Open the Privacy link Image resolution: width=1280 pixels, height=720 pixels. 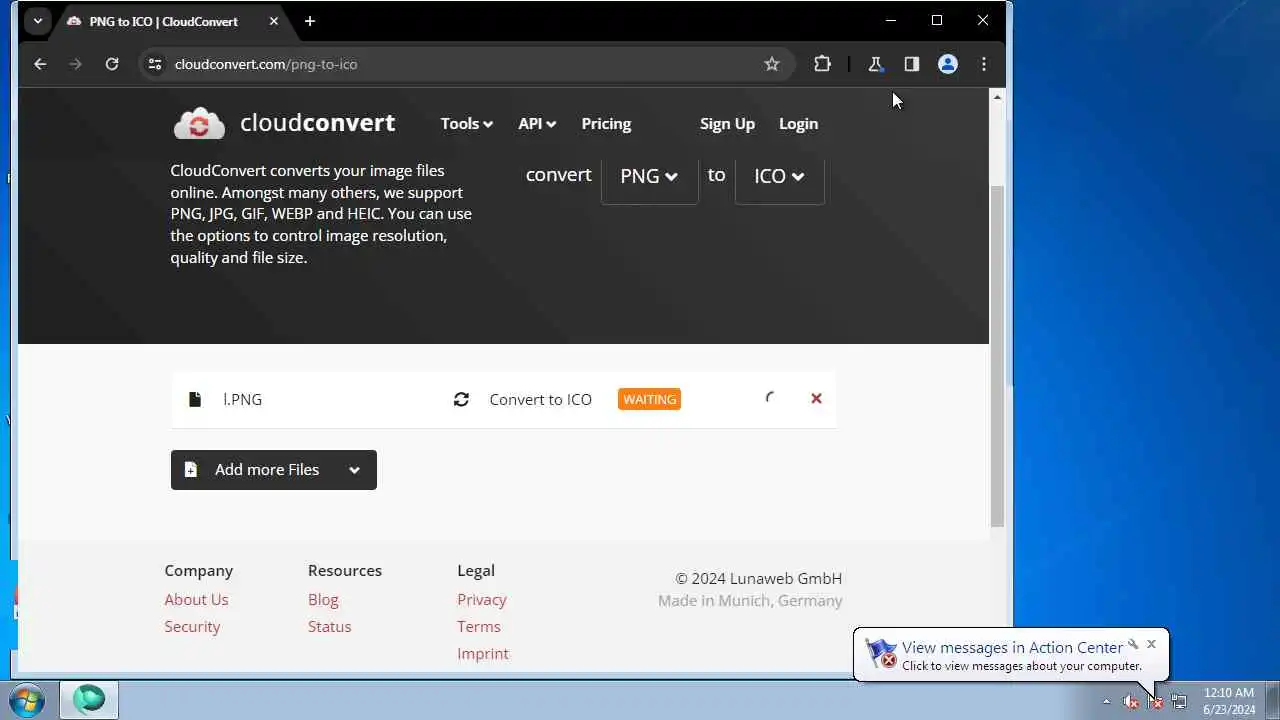click(482, 599)
